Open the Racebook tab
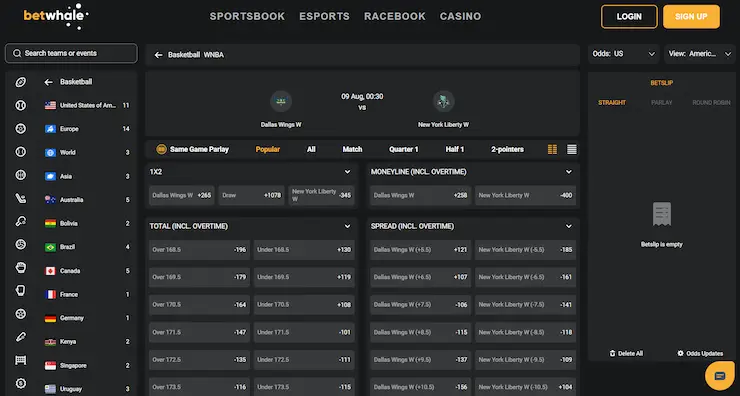Viewport: 740px width, 396px height. tap(395, 17)
